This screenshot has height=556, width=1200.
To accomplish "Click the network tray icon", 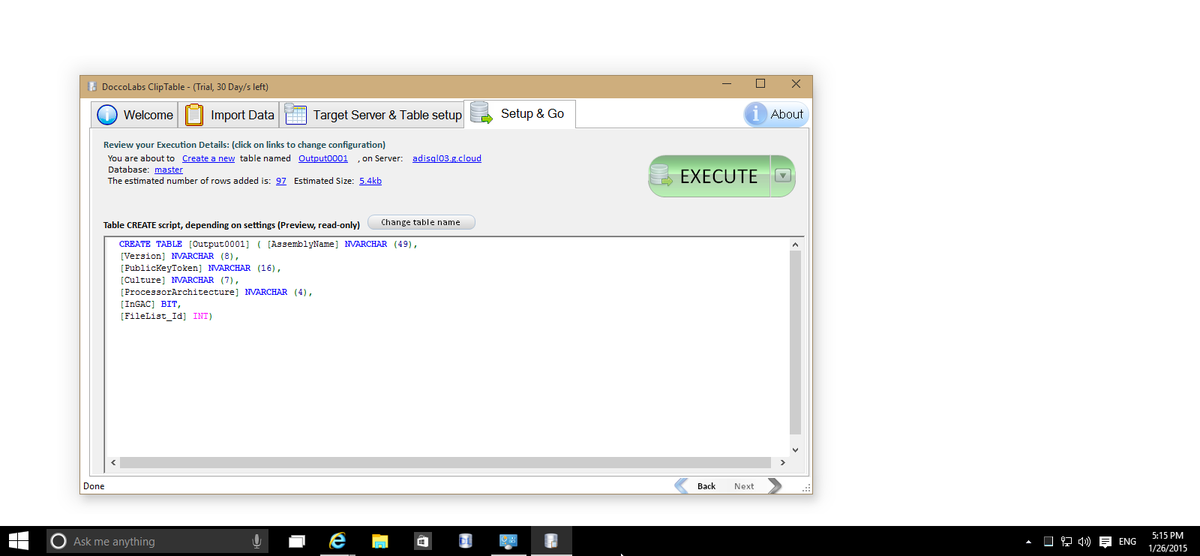I will pyautogui.click(x=1066, y=541).
